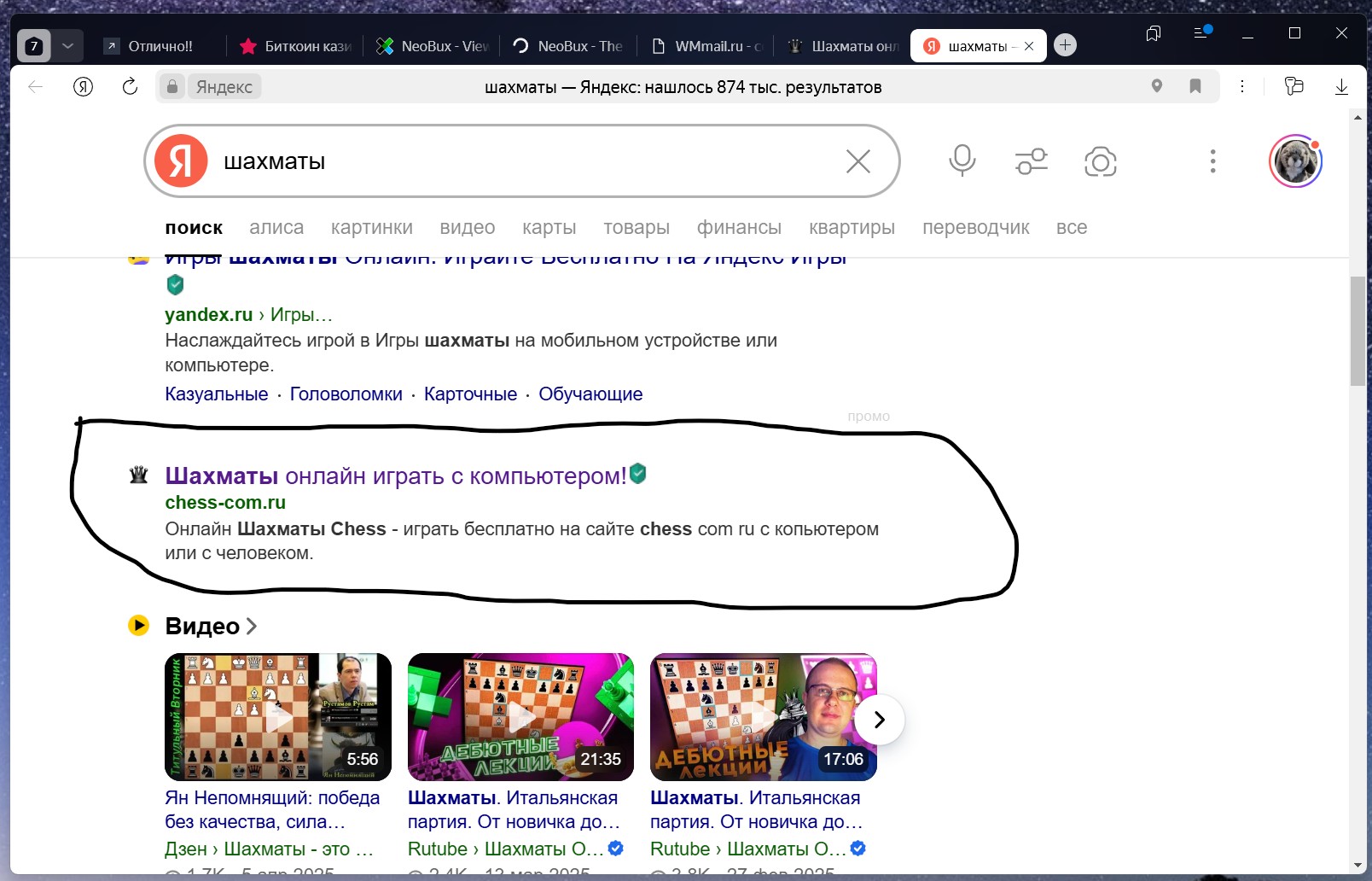Screen dimensions: 1372x881
Task: Open Шахматы онлайн играть с компьютером result
Action: [396, 476]
